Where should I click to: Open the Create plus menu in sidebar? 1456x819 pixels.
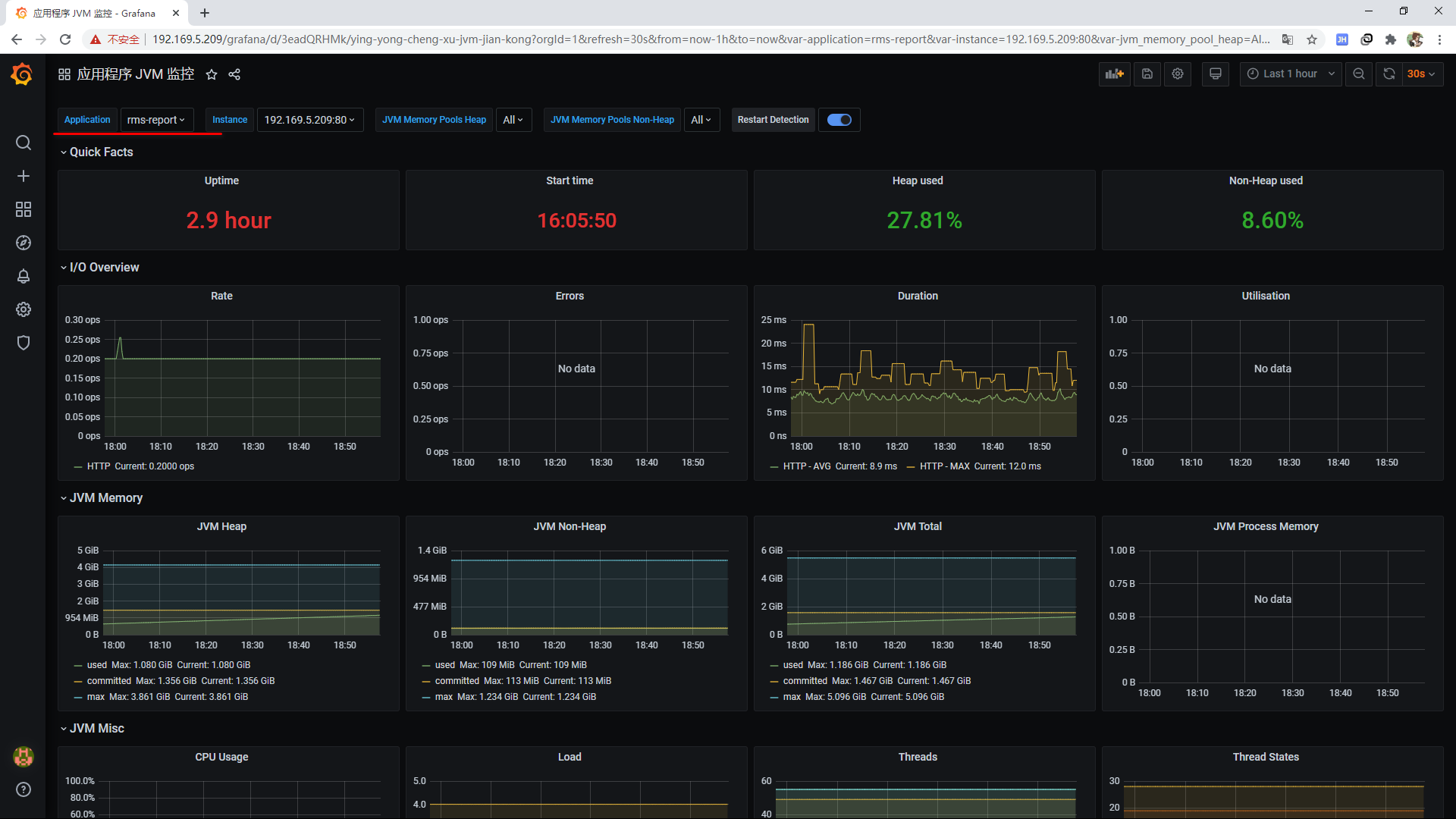24,176
